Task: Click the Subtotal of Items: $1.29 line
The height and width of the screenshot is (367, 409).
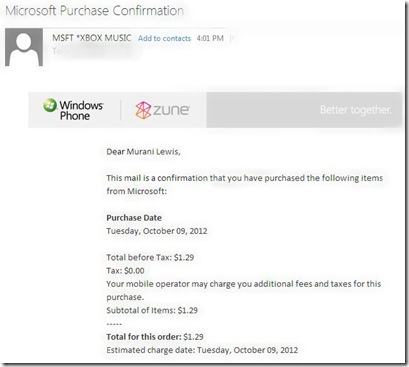Action: [x=152, y=310]
